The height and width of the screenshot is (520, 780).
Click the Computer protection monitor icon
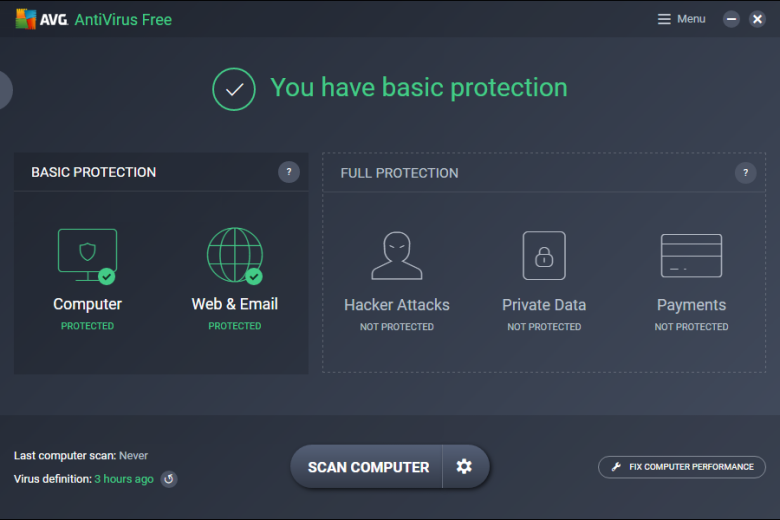pyautogui.click(x=87, y=255)
